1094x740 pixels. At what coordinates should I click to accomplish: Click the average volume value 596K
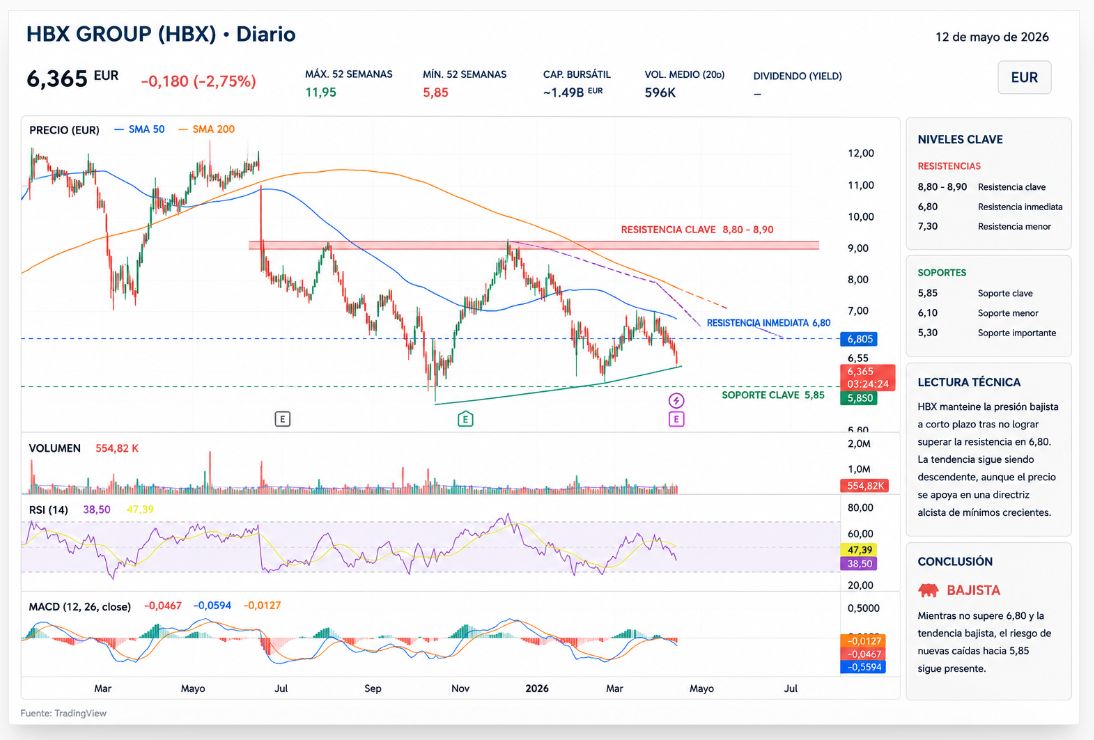pos(660,92)
